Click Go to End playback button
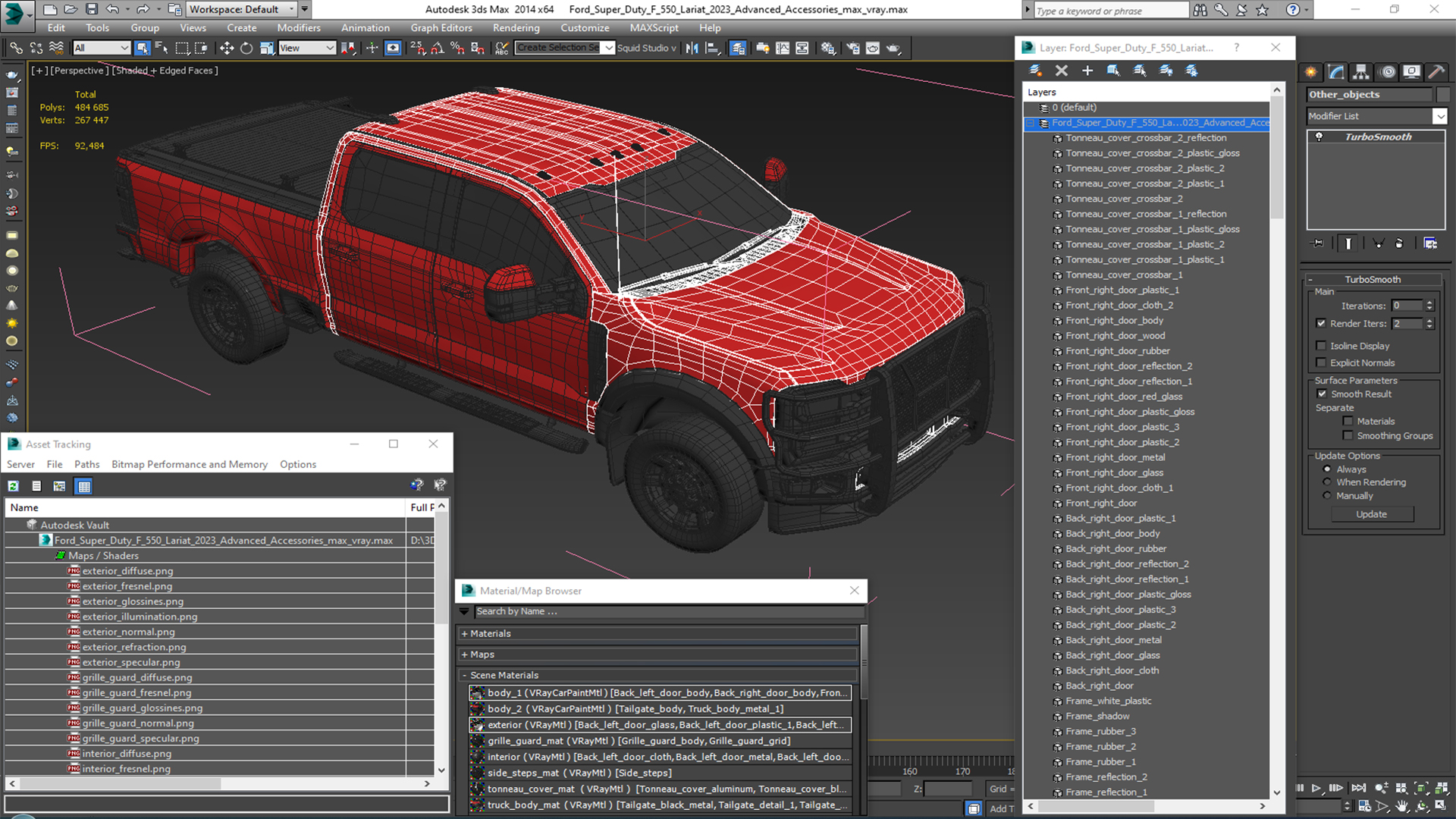The width and height of the screenshot is (1456, 819). click(1358, 789)
